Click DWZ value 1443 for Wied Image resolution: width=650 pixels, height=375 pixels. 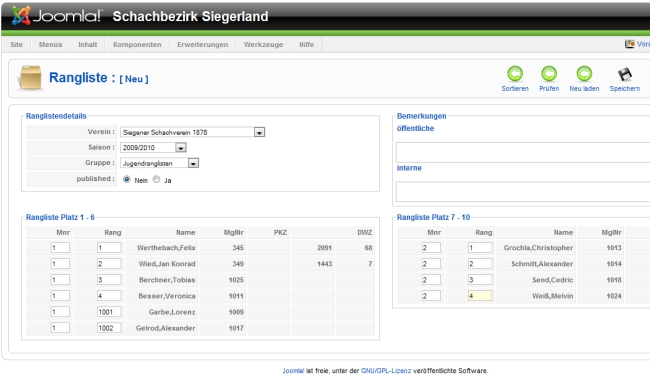click(x=325, y=264)
